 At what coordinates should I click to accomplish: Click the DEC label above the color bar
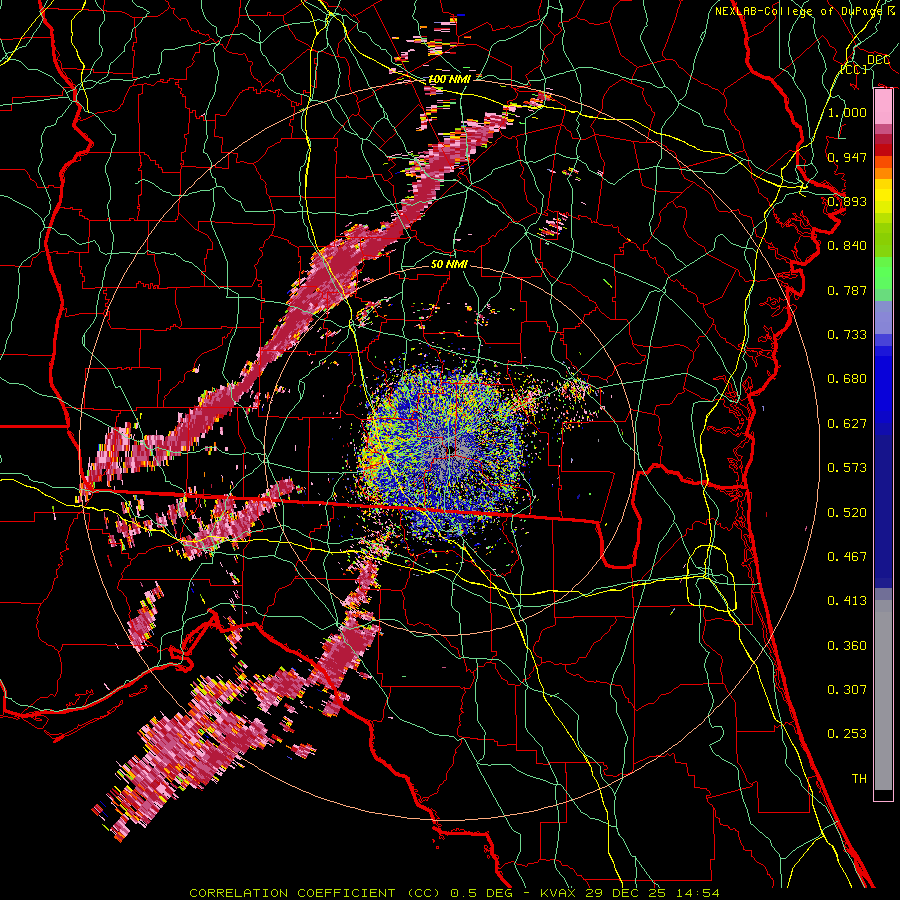click(x=878, y=59)
